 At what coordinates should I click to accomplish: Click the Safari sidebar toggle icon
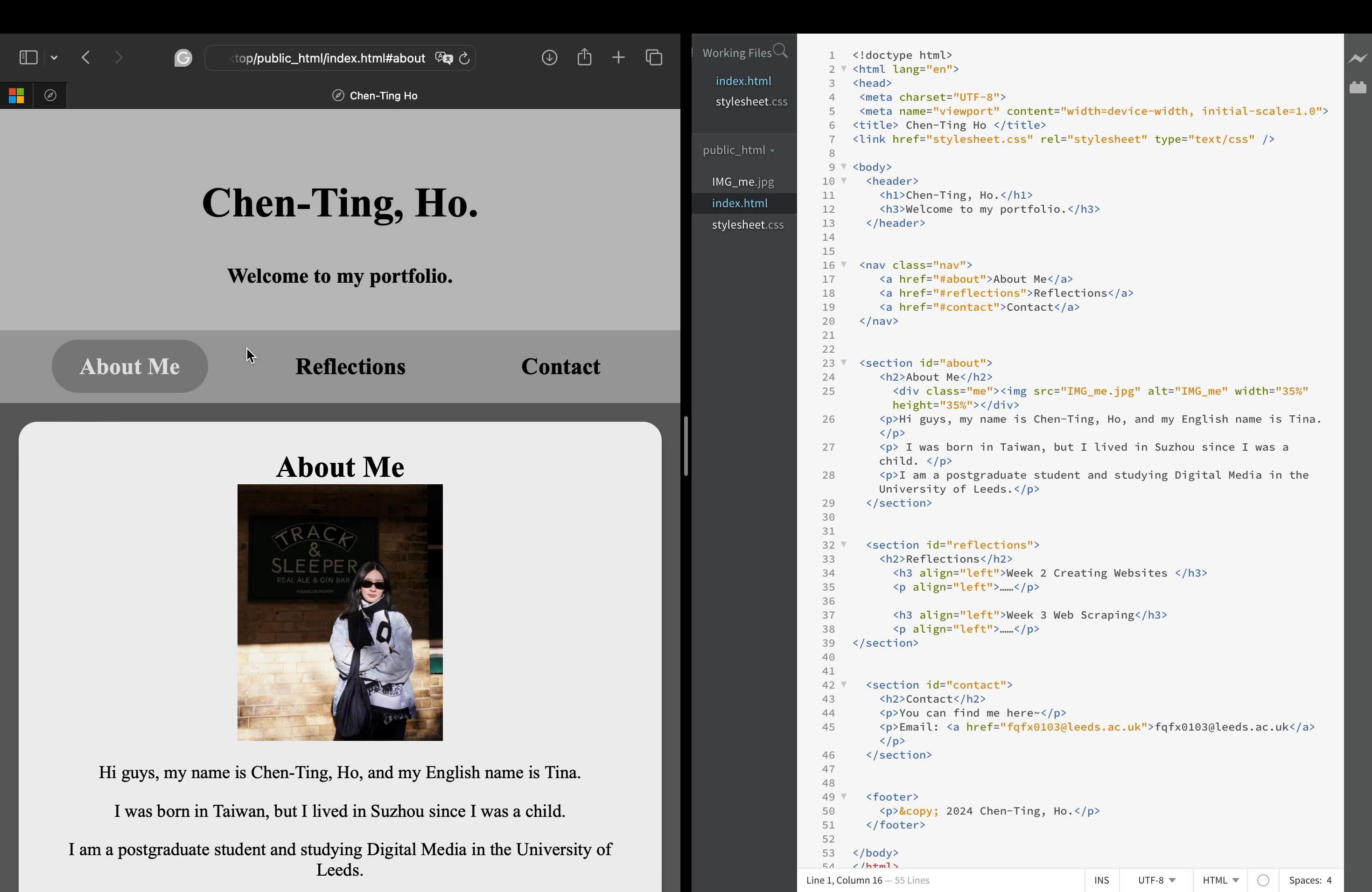[28, 58]
